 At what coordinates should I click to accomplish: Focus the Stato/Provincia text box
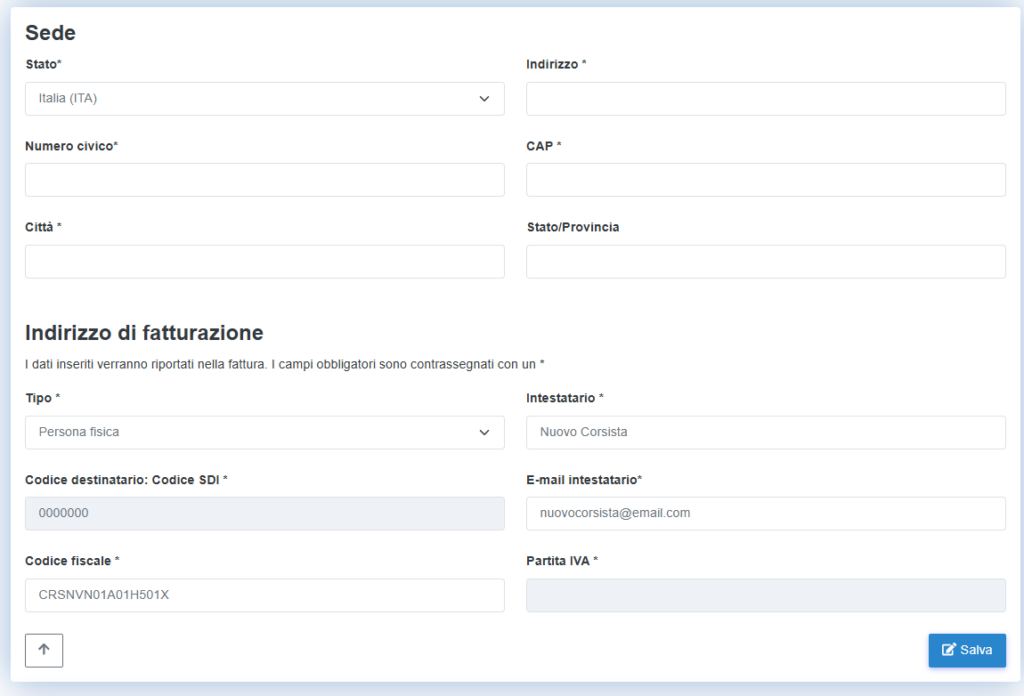tap(765, 262)
